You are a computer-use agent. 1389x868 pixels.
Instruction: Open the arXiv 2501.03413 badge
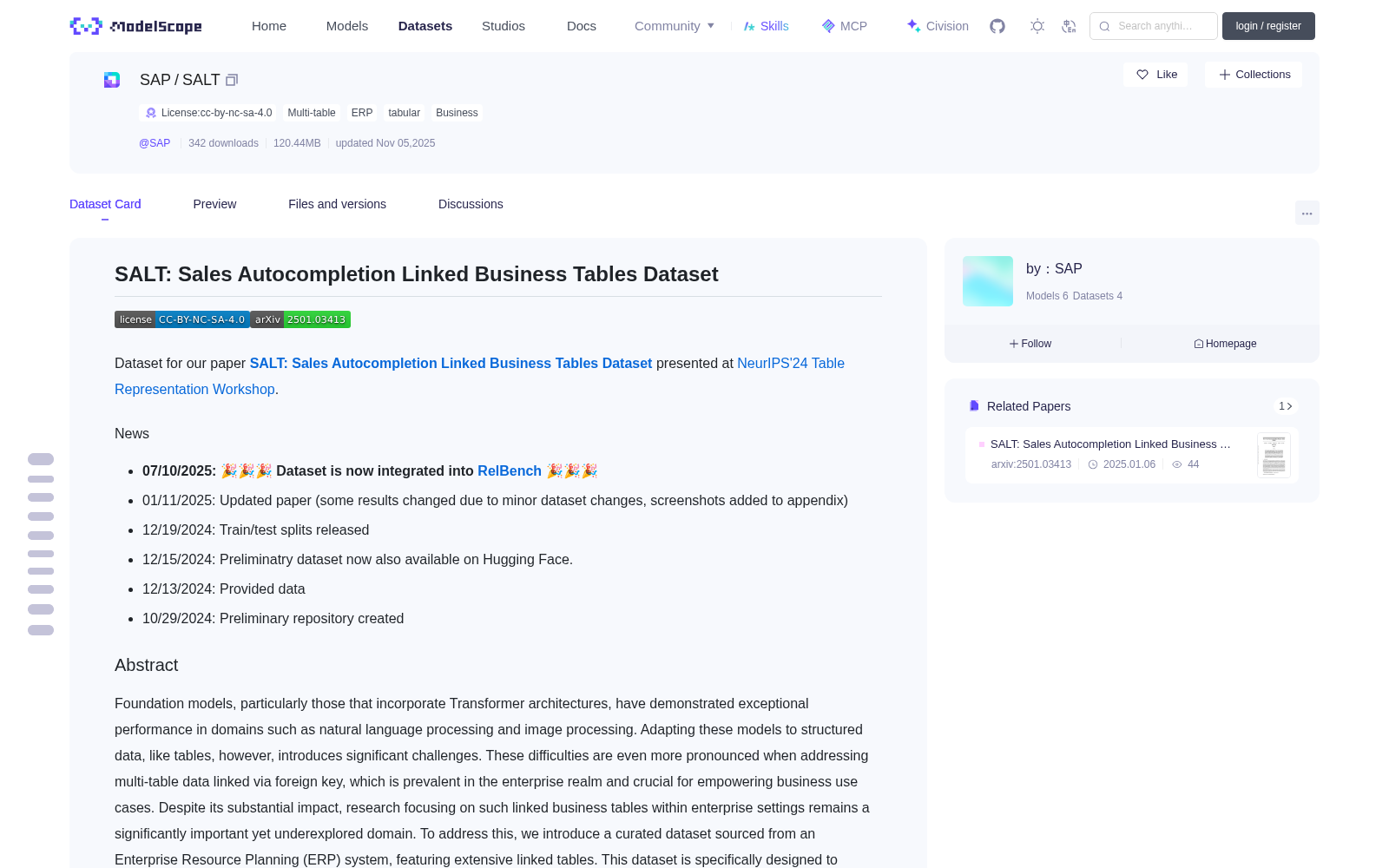point(300,319)
